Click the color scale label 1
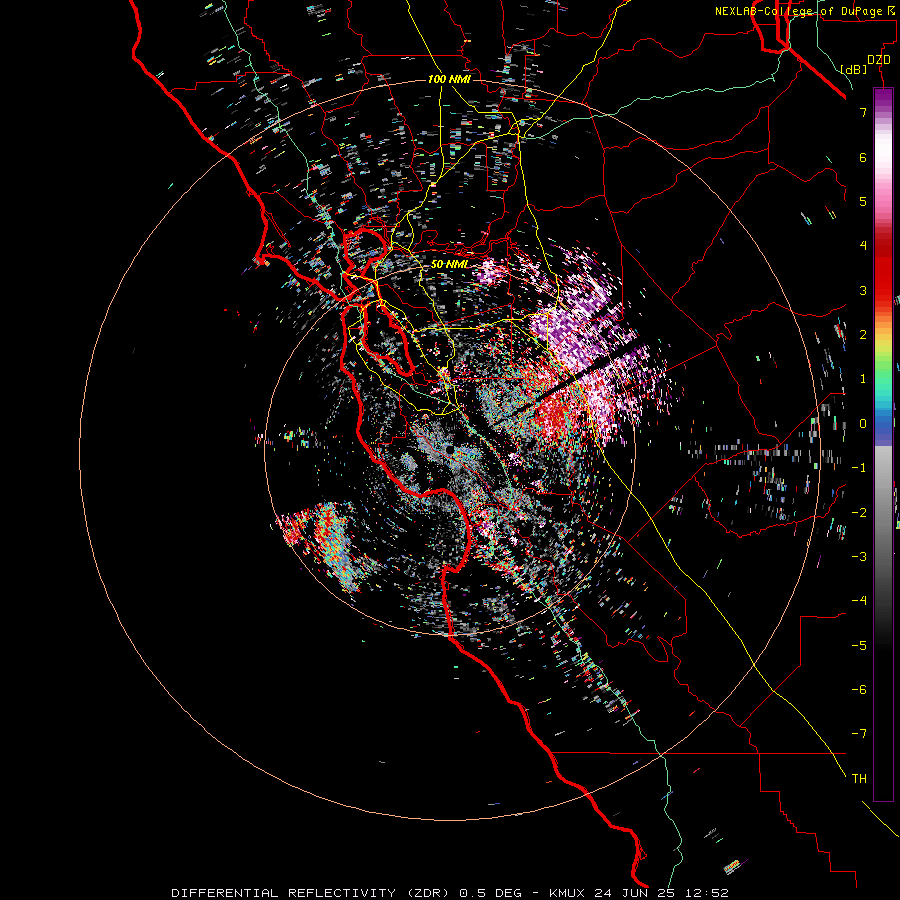Image resolution: width=900 pixels, height=900 pixels. coord(863,379)
